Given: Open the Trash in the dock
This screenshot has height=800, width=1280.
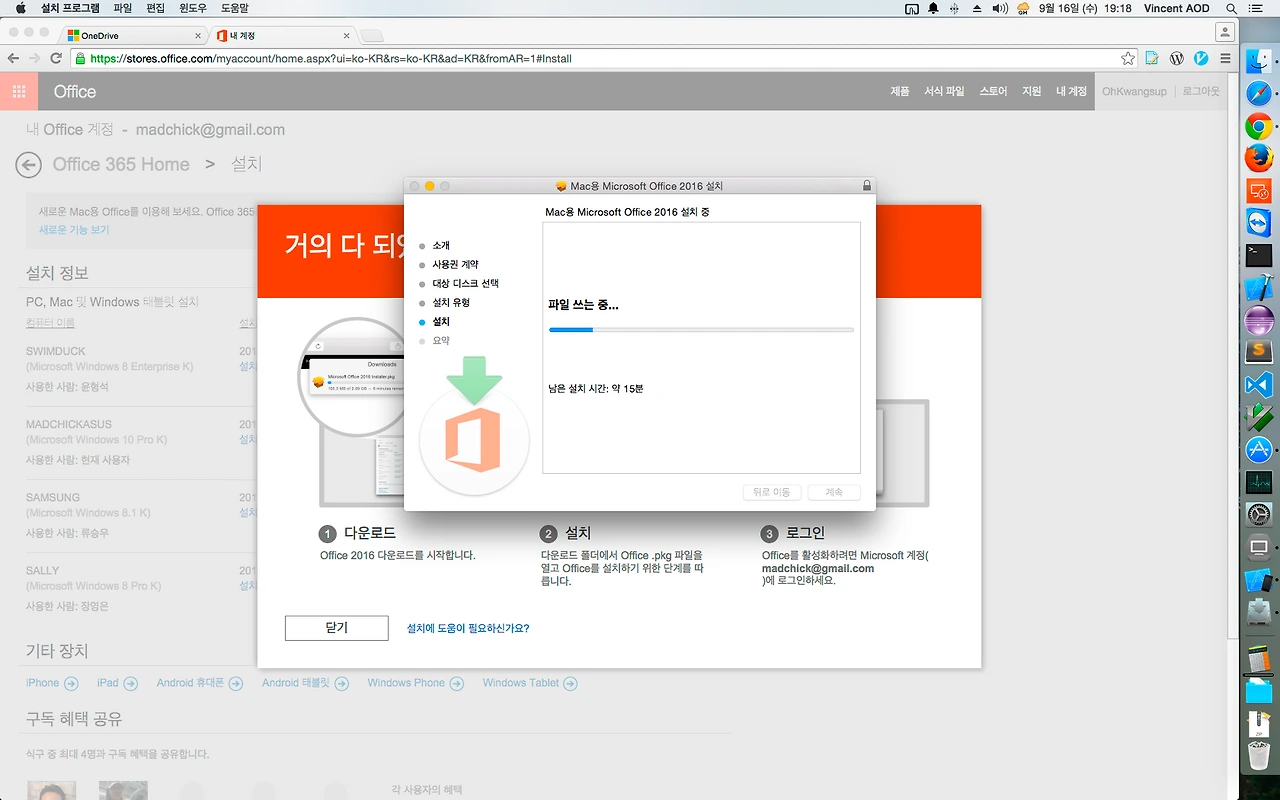Looking at the screenshot, I should 1259,755.
